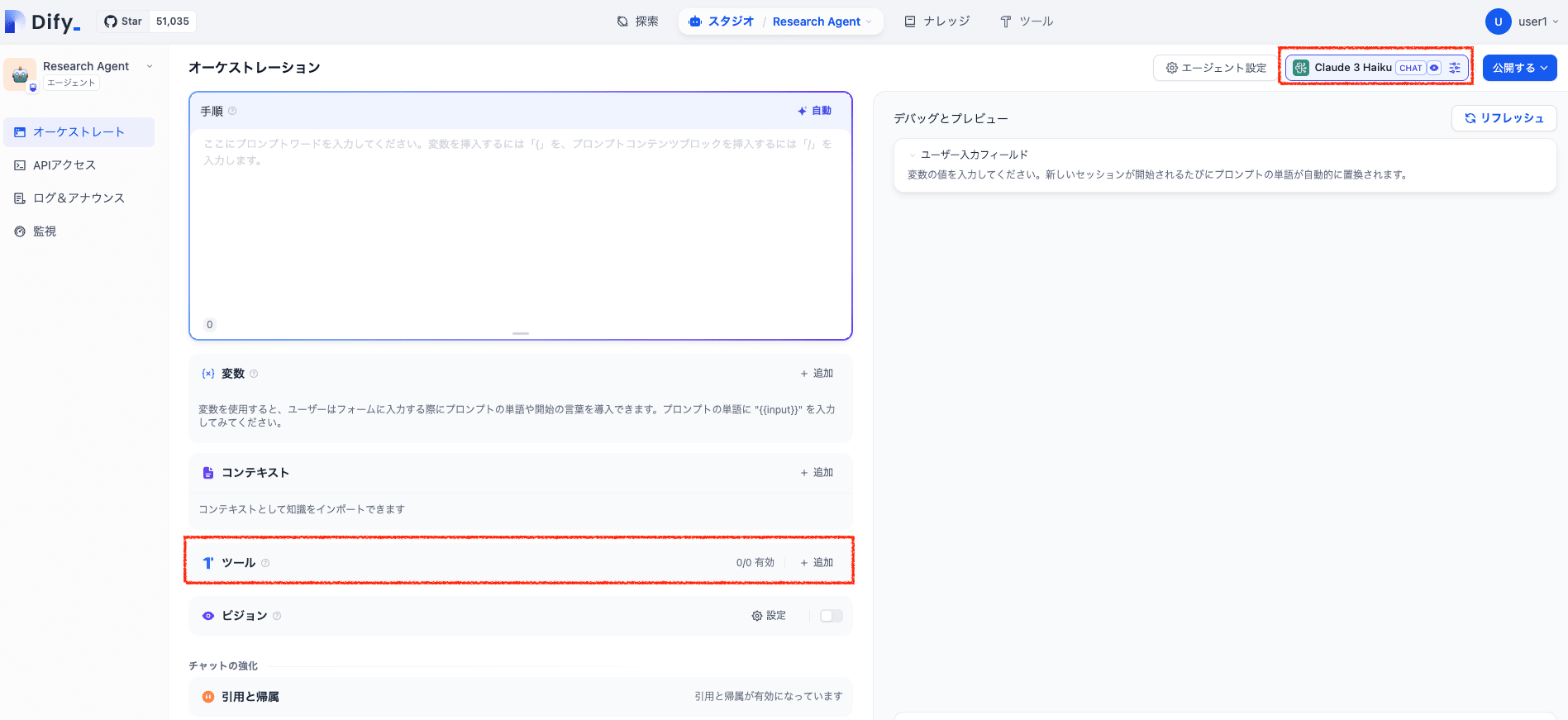Open エージェント設定 button

(1216, 68)
